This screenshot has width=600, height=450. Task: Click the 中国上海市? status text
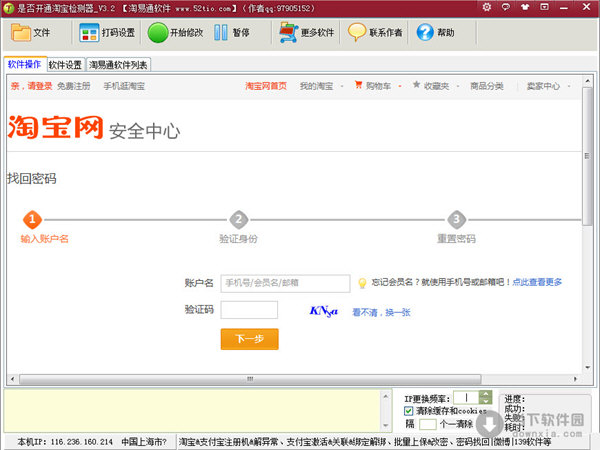point(144,442)
